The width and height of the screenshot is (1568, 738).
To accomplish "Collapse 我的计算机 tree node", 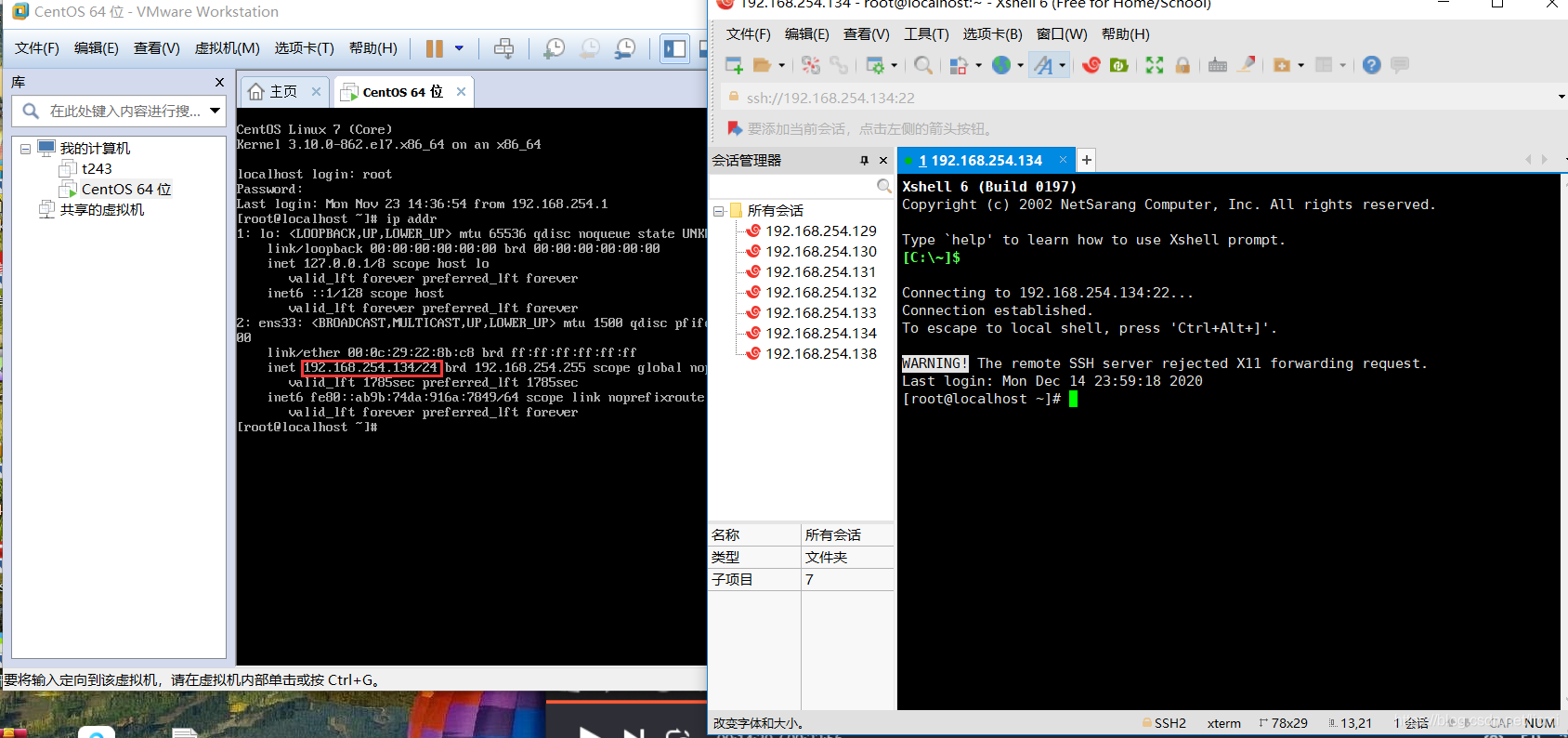I will coord(25,149).
